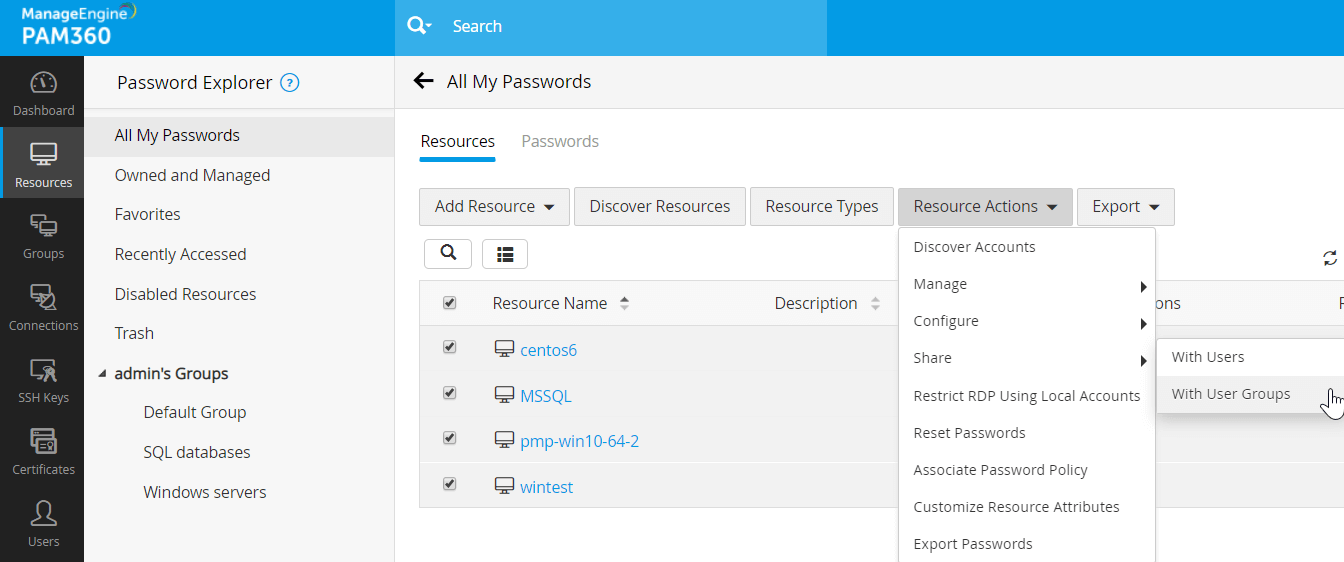Click the Discover Resources button
This screenshot has height=562, width=1344.
(659, 207)
